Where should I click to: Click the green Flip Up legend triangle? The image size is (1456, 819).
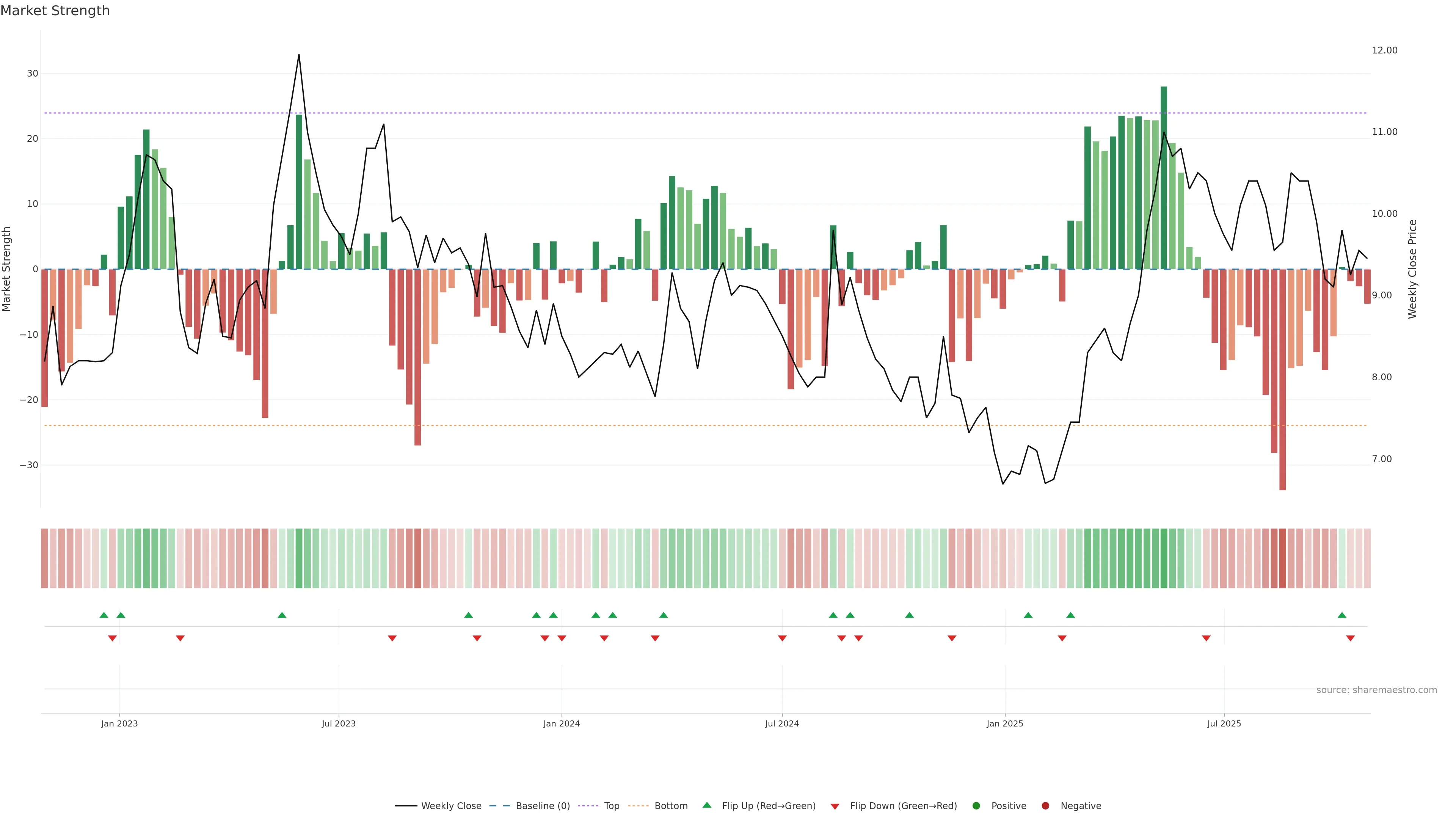(x=706, y=805)
